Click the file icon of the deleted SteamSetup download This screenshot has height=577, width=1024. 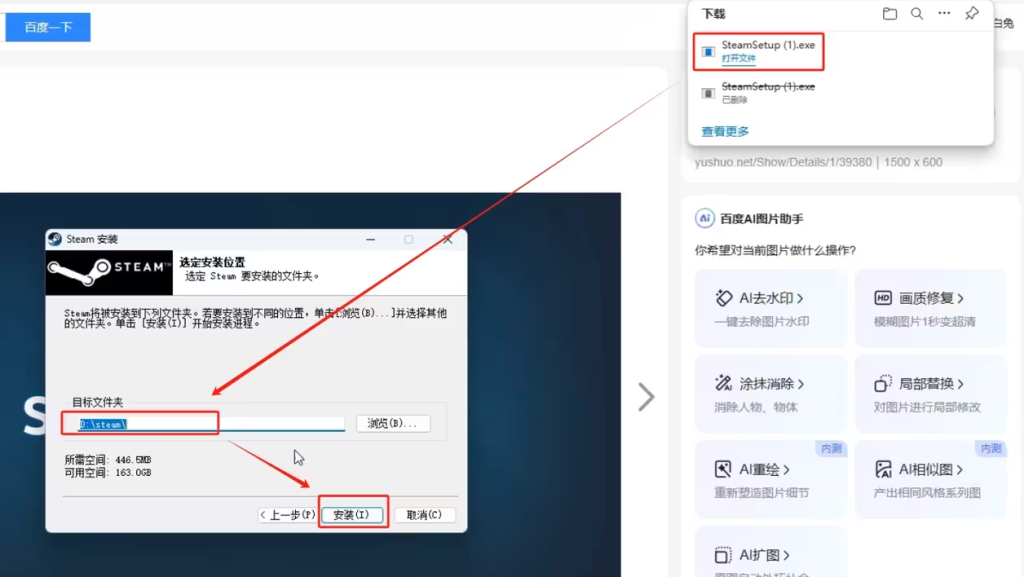click(x=708, y=93)
